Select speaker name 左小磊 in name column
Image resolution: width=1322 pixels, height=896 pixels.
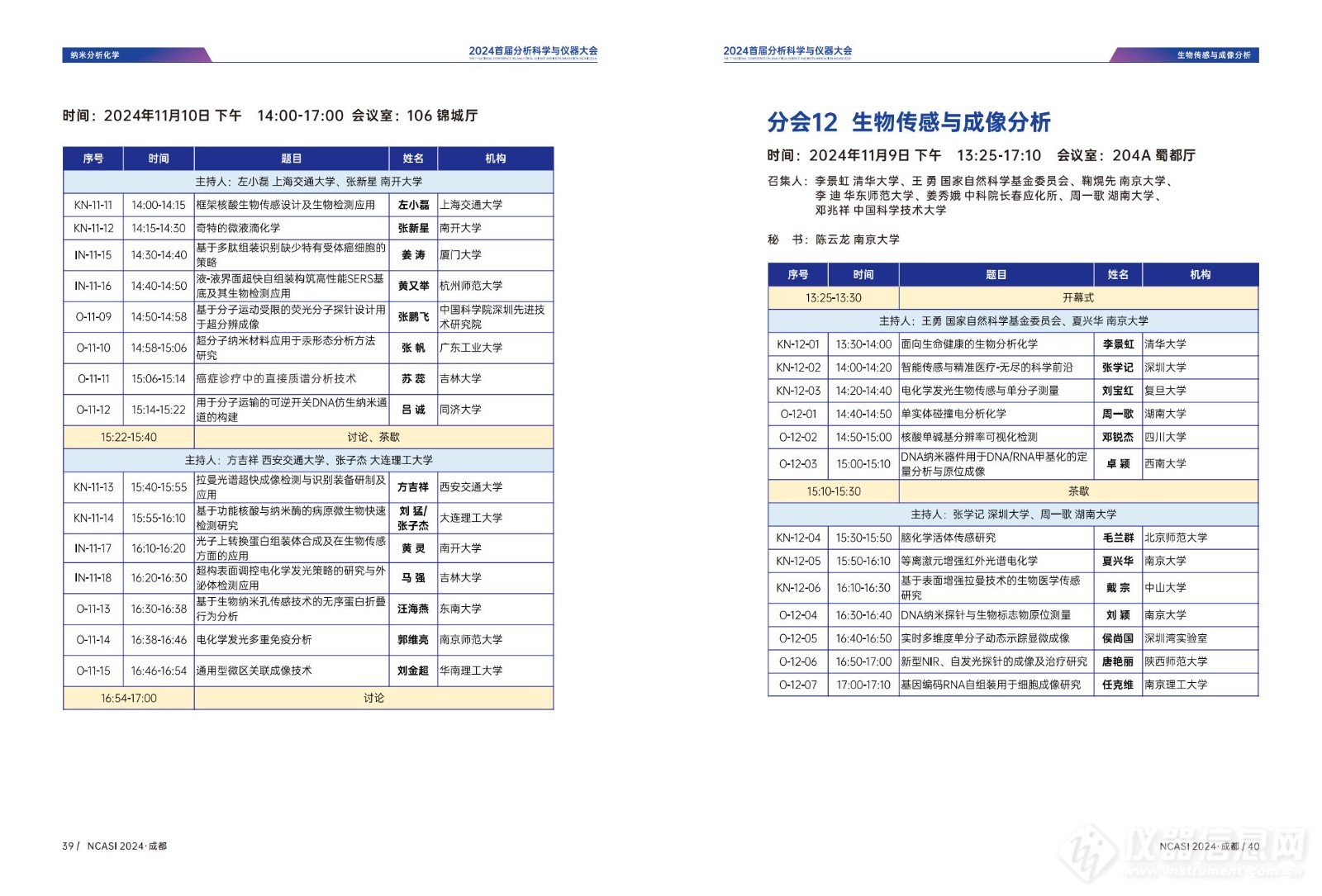click(413, 205)
